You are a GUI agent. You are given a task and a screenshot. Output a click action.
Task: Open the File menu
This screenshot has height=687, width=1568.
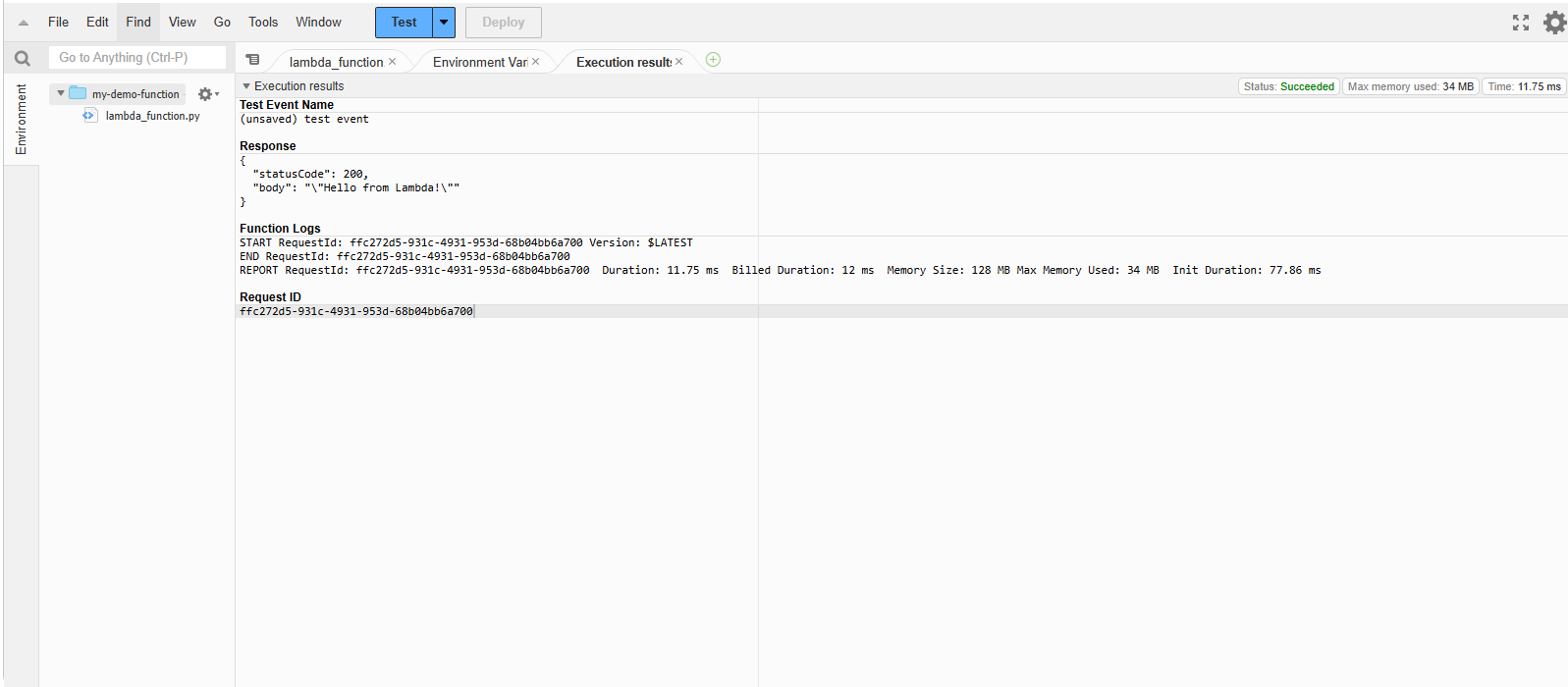tap(58, 22)
